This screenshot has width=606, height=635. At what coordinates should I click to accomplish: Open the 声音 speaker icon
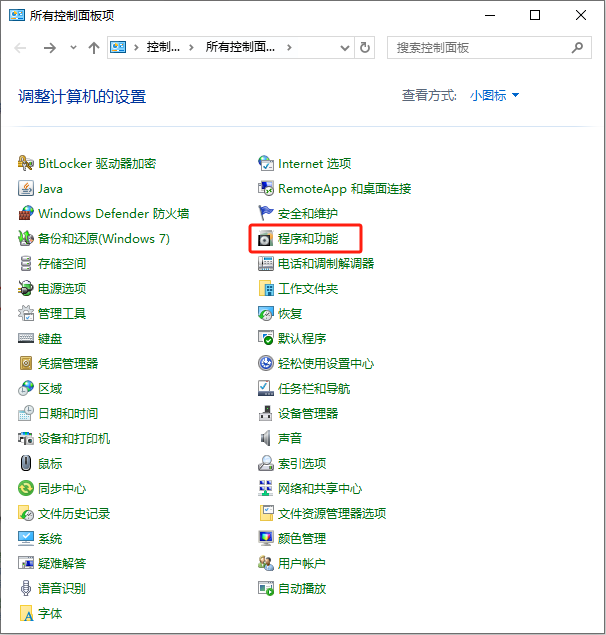[x=266, y=438]
